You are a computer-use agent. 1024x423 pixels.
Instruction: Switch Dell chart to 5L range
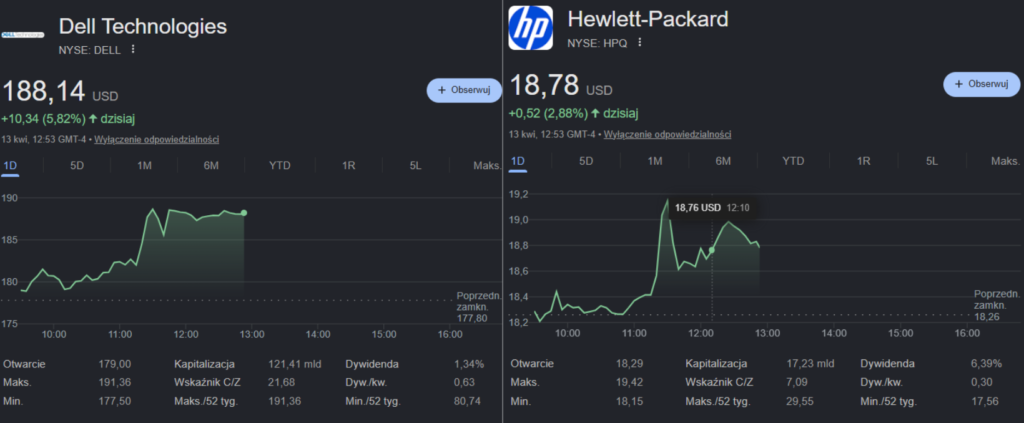click(416, 165)
